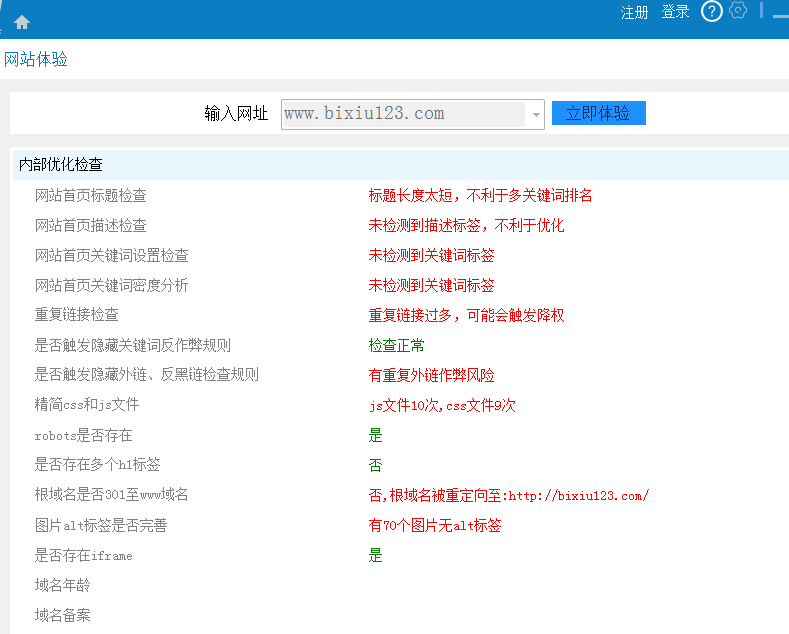
Task: Expand the URL dropdown arrow
Action: 536,115
